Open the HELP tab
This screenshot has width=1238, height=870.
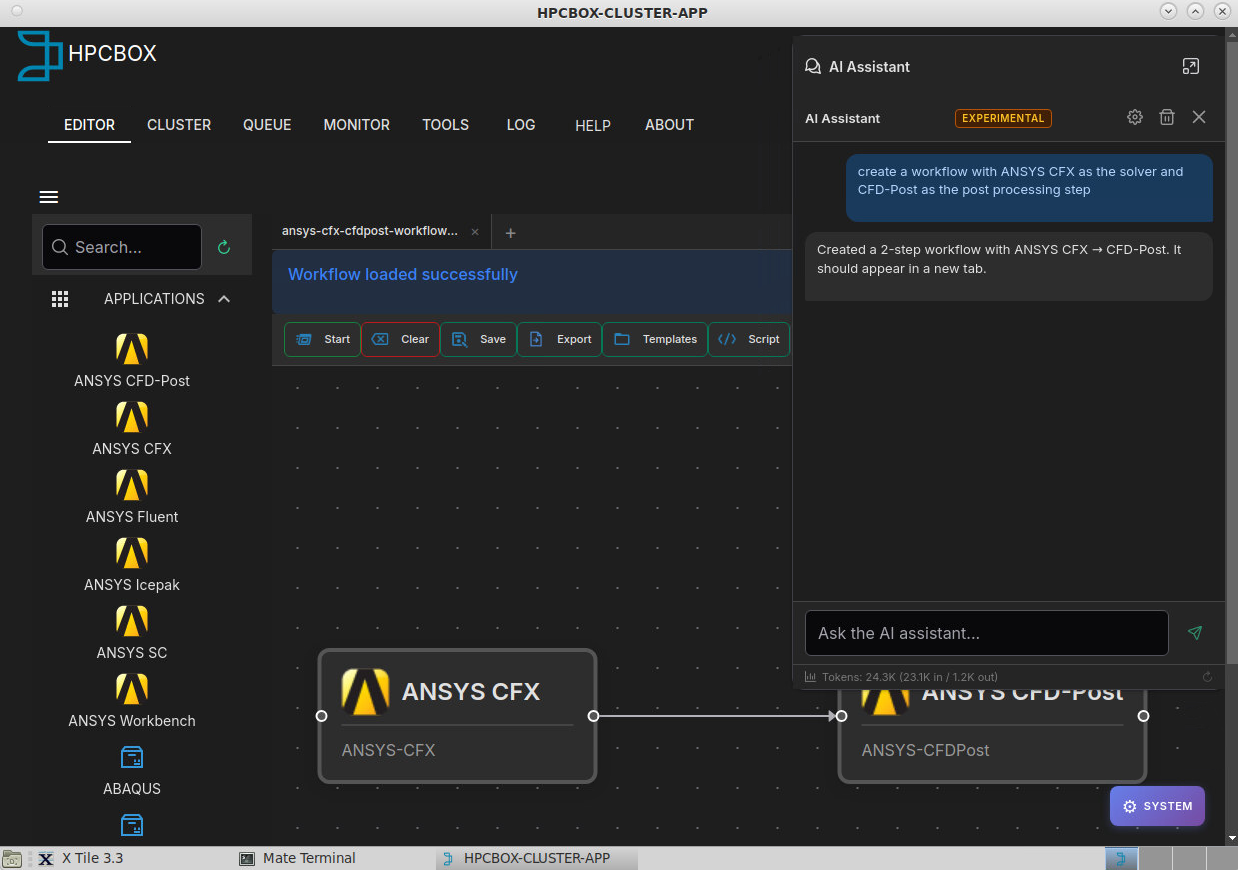(593, 126)
